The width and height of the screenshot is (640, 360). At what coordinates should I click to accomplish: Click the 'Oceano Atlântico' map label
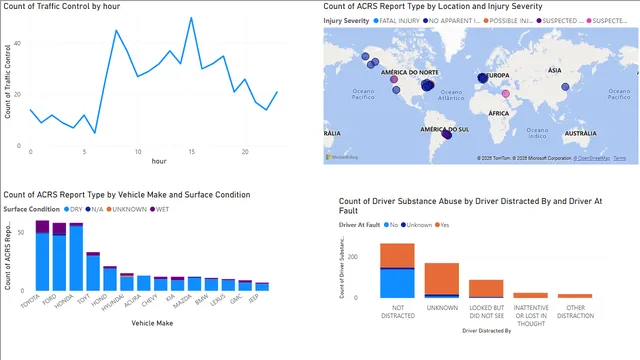[451, 95]
